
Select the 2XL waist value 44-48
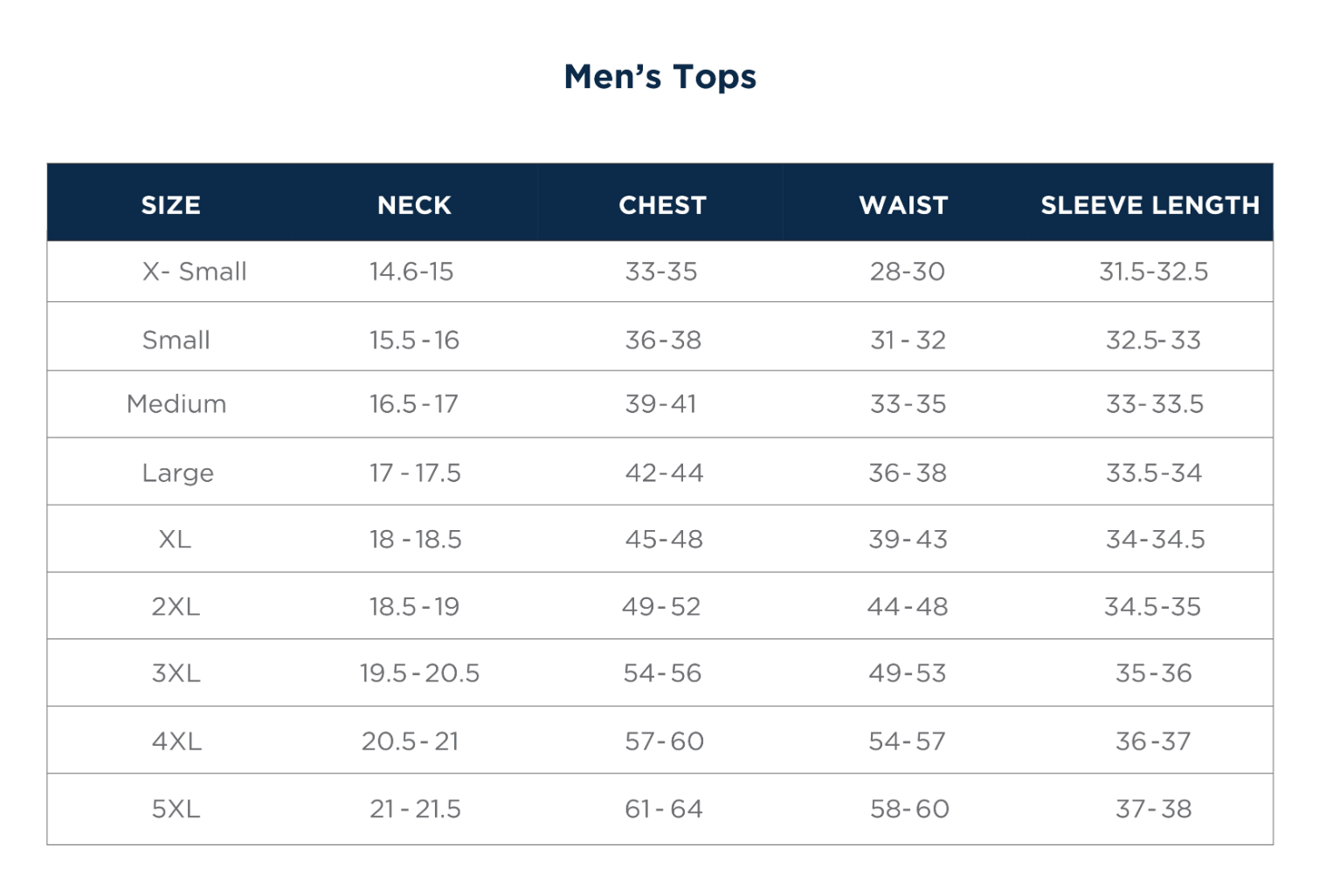(908, 607)
